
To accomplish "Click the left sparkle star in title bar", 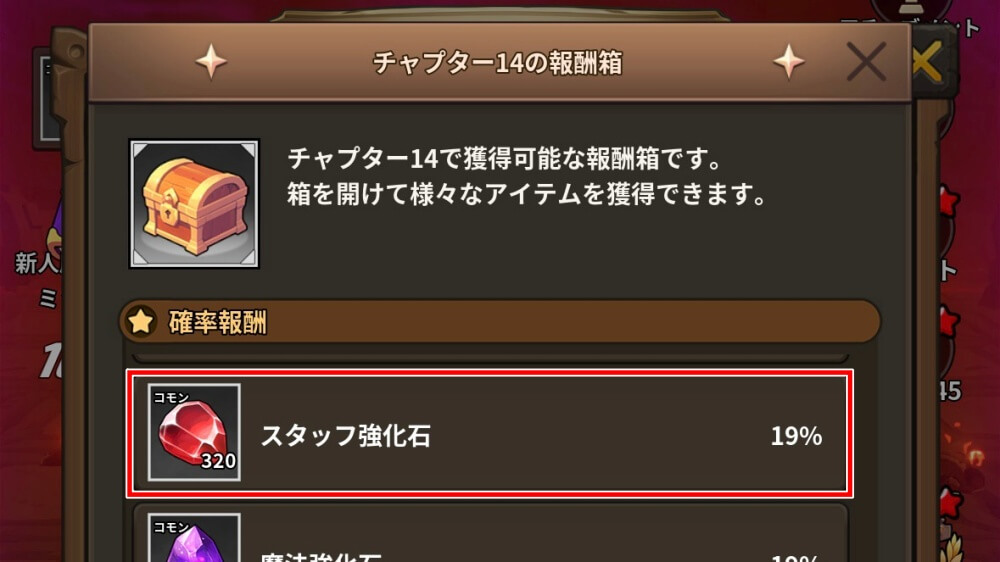I will [211, 62].
